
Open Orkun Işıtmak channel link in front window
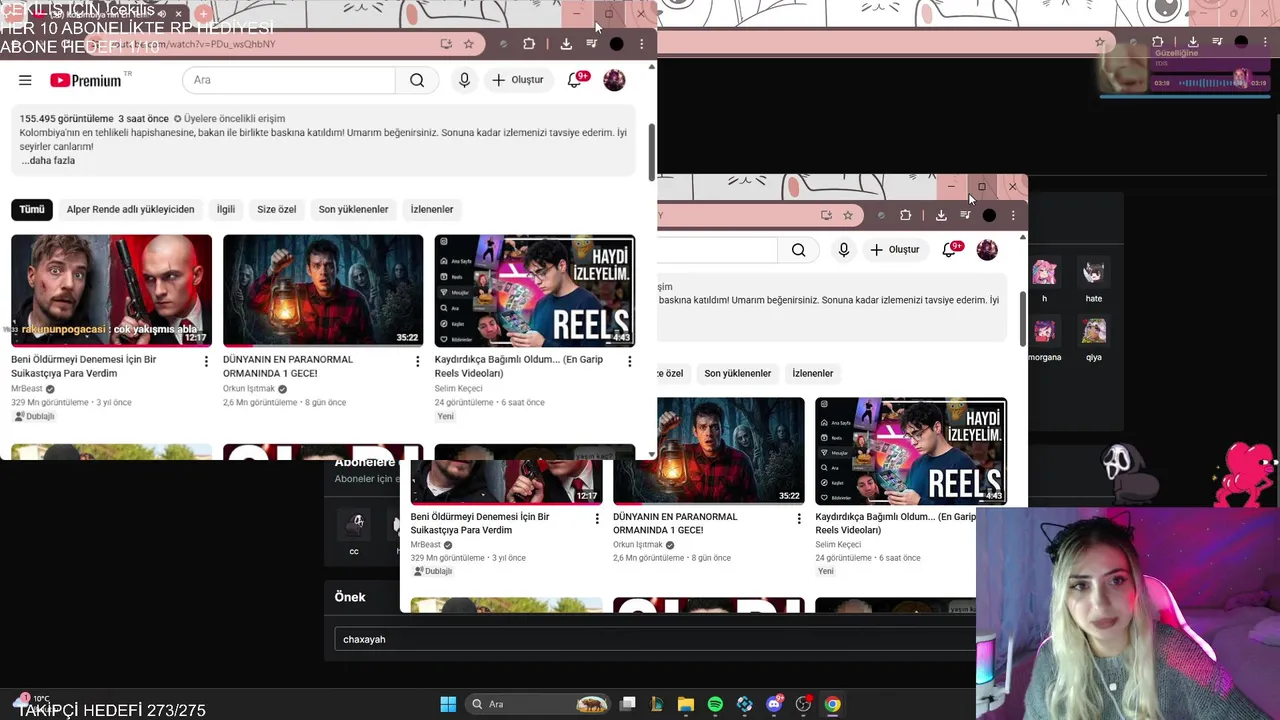[x=249, y=388]
